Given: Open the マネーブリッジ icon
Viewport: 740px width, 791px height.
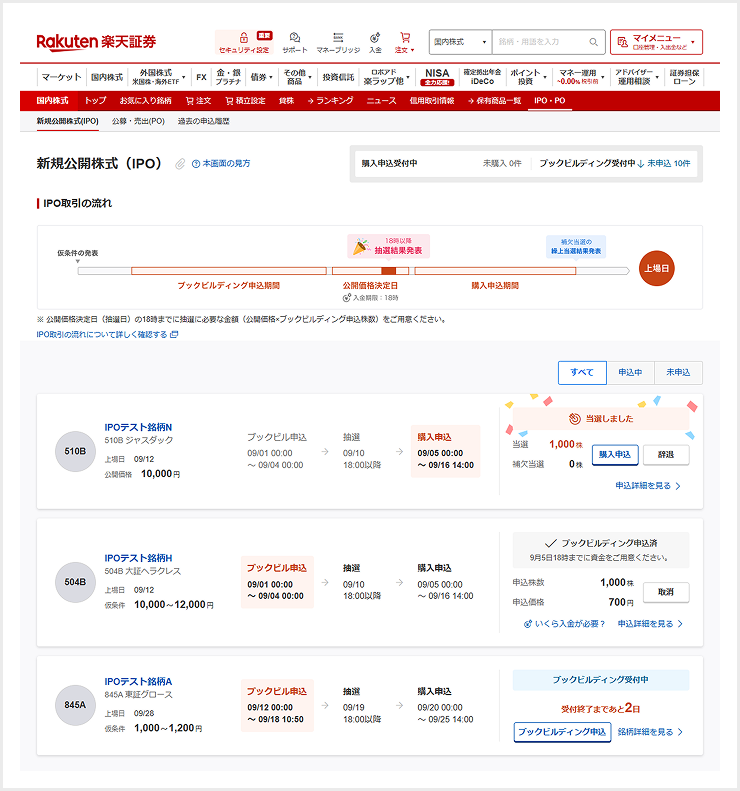Looking at the screenshot, I should [339, 38].
